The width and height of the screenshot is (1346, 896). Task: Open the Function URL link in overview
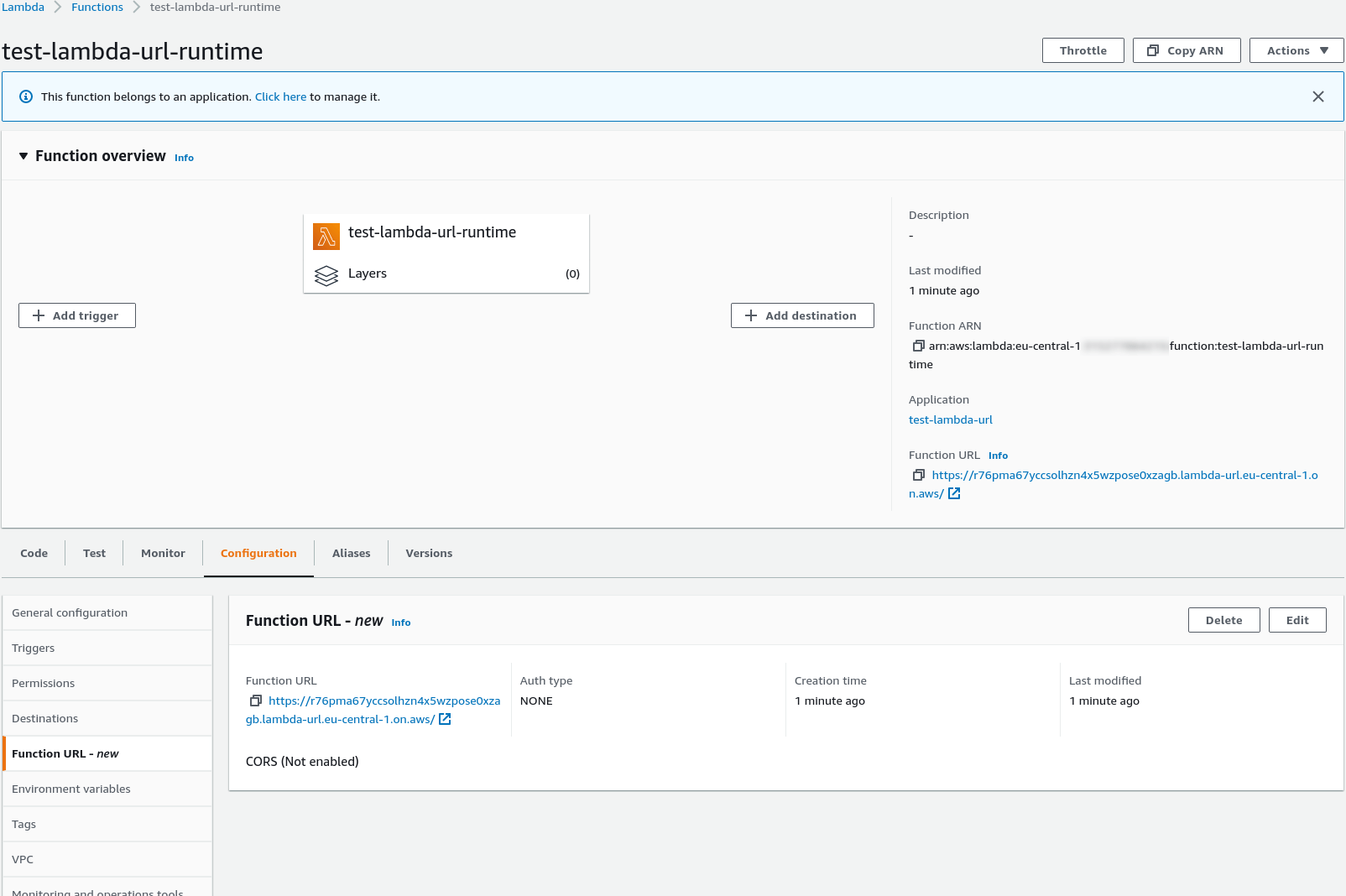pos(1124,475)
